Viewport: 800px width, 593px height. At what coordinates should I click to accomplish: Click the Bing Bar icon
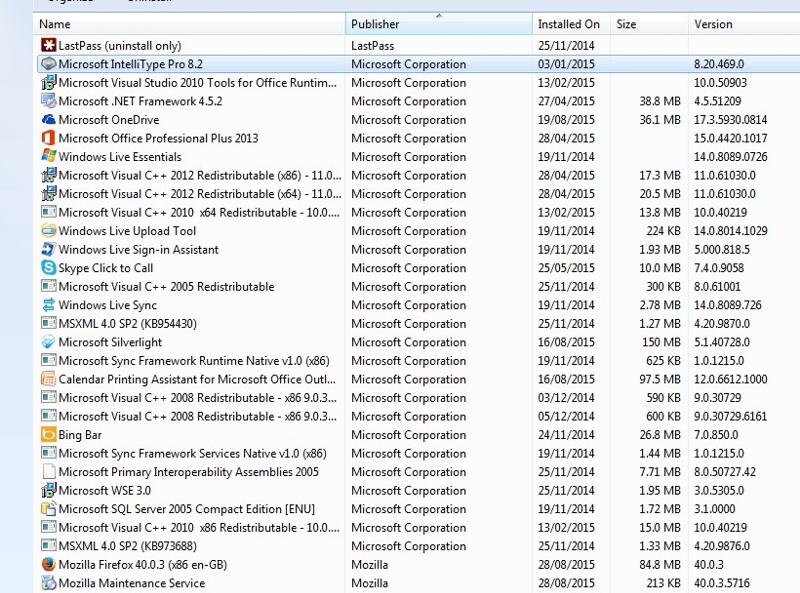[x=48, y=435]
